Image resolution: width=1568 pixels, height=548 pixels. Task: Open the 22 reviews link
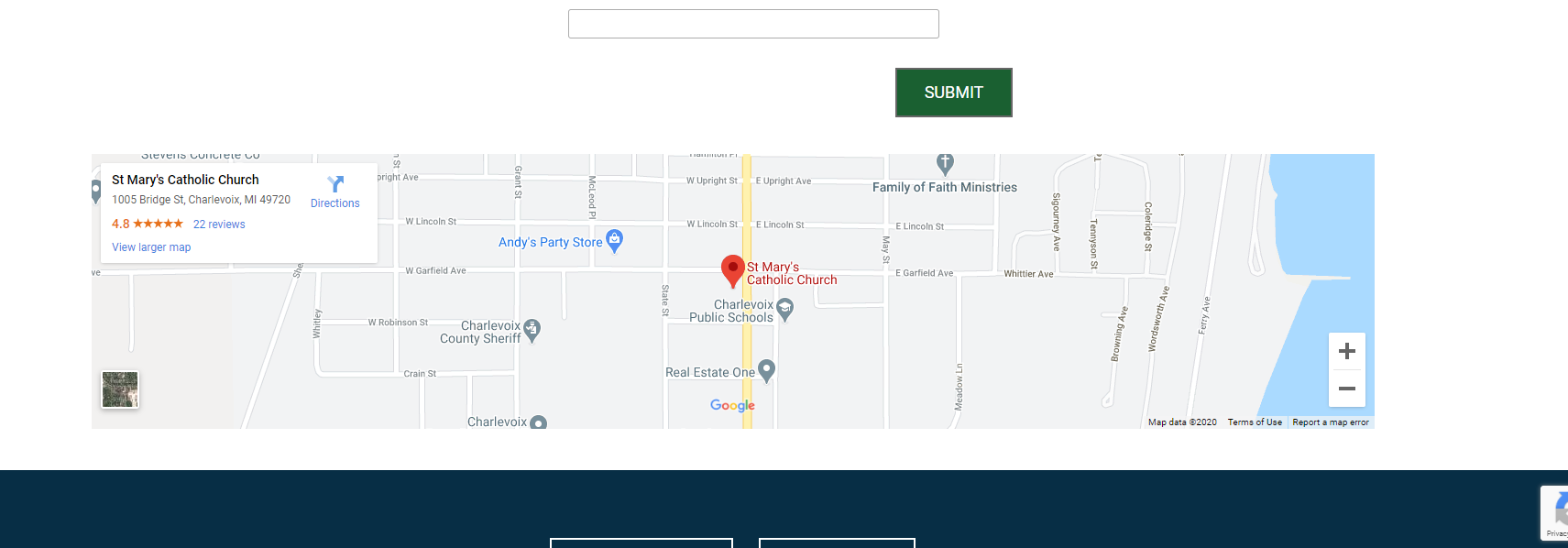click(219, 225)
